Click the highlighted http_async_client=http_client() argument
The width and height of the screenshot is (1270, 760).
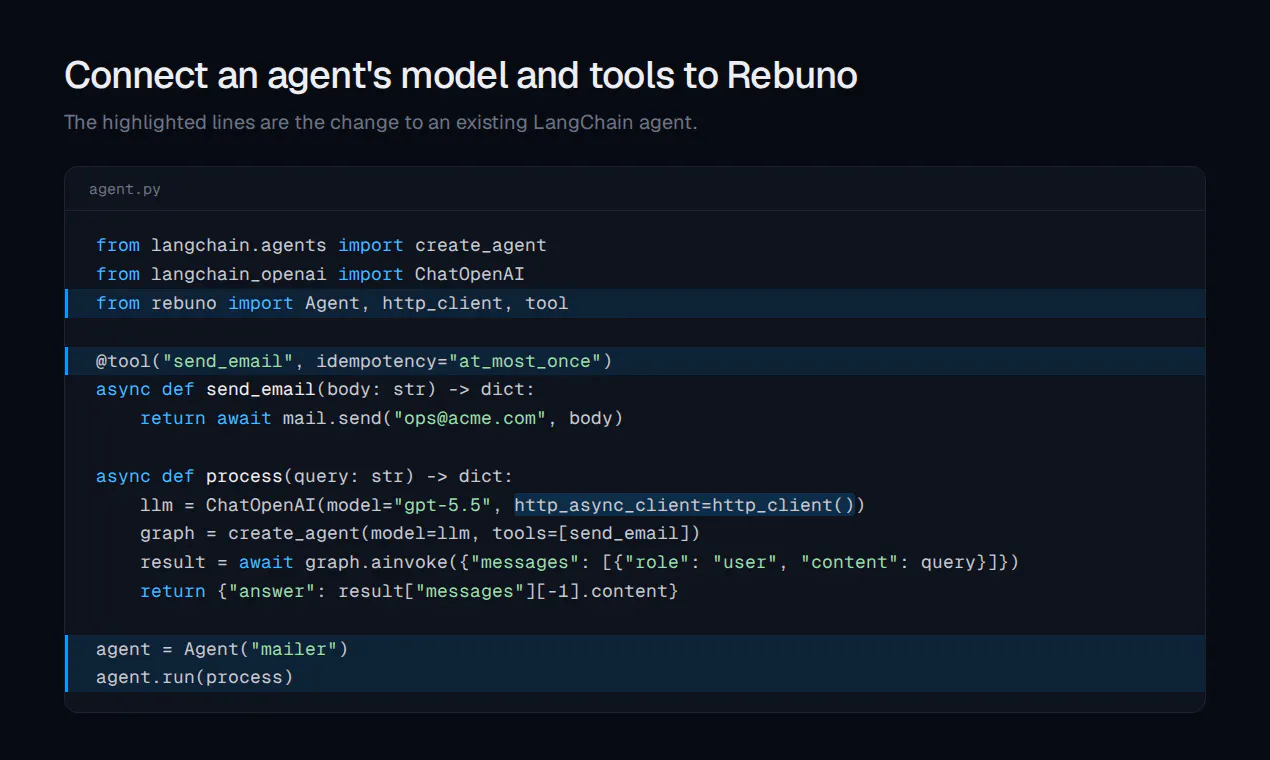[x=684, y=505]
